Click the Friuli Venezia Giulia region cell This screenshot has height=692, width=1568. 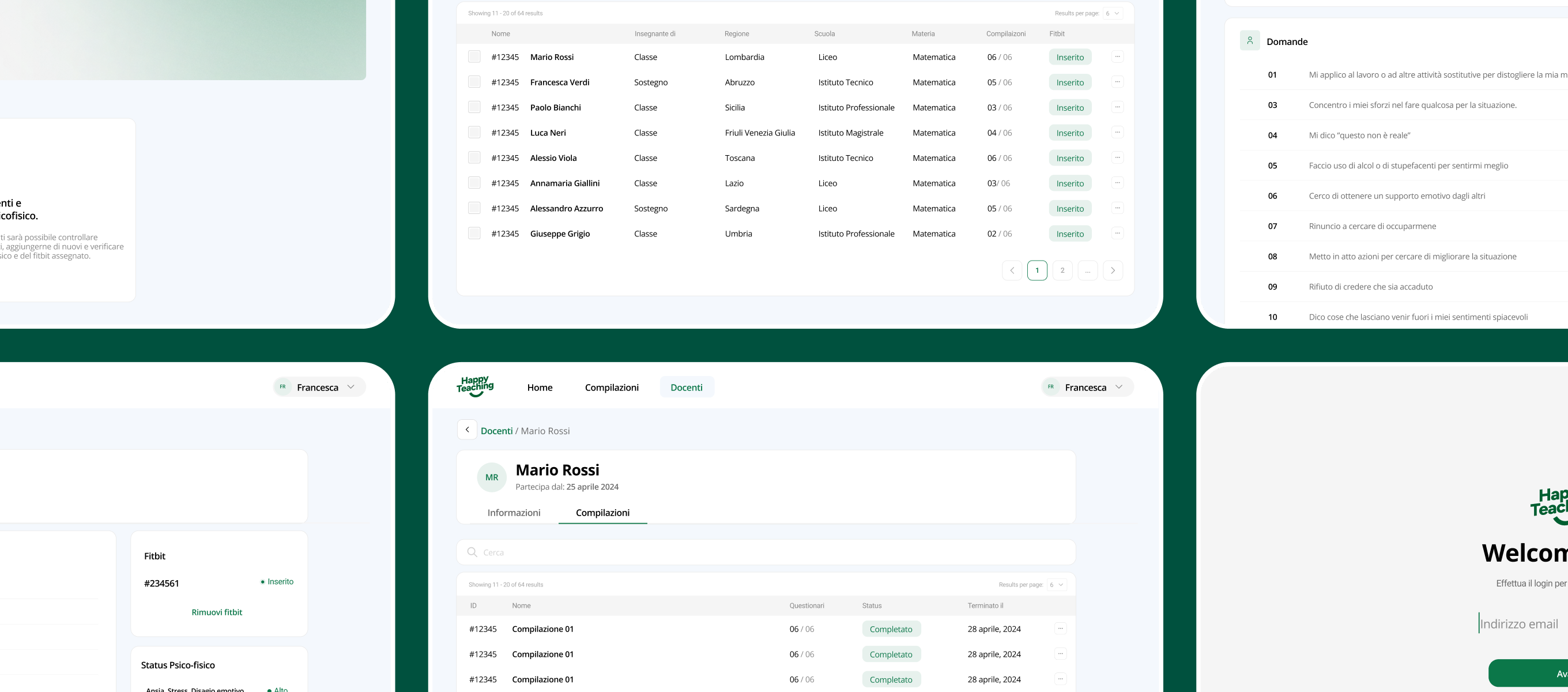[x=760, y=133]
